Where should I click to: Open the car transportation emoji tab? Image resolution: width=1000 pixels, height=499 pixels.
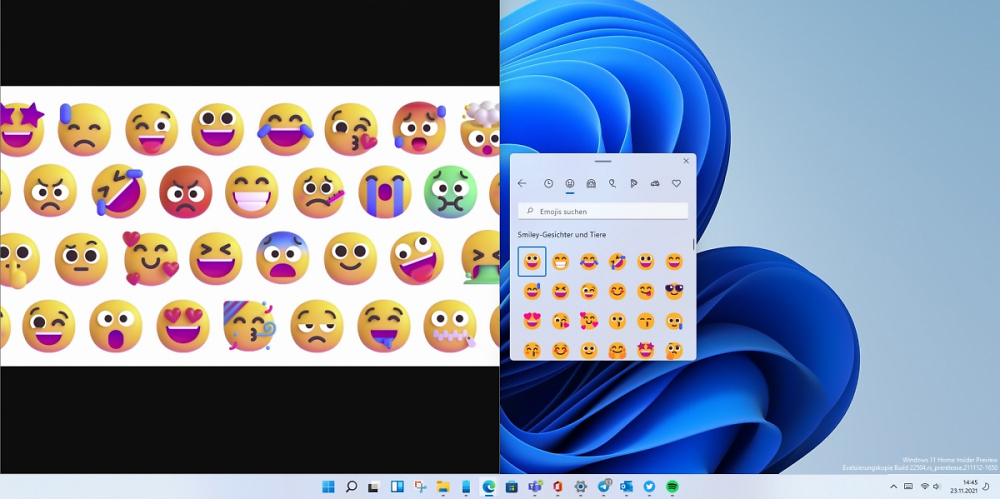655,184
